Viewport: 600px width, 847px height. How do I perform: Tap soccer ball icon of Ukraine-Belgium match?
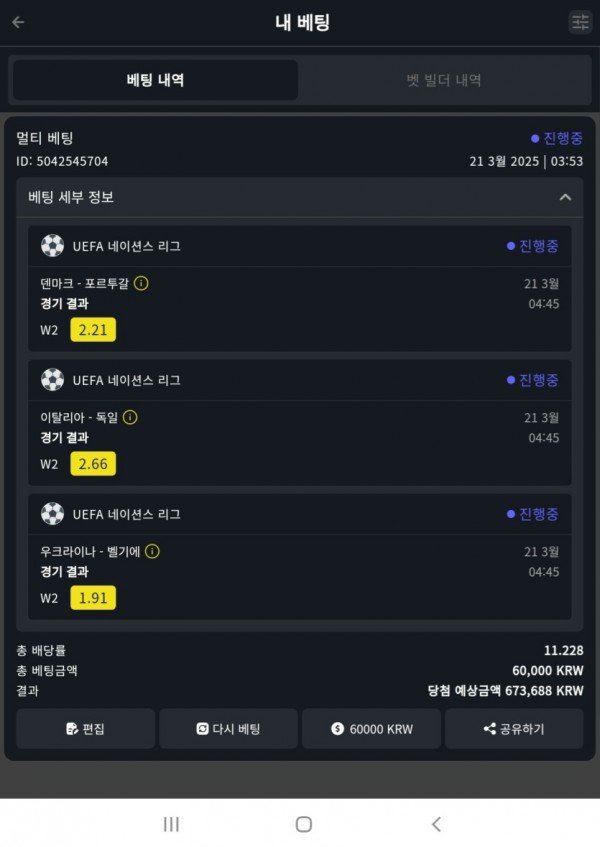52,514
